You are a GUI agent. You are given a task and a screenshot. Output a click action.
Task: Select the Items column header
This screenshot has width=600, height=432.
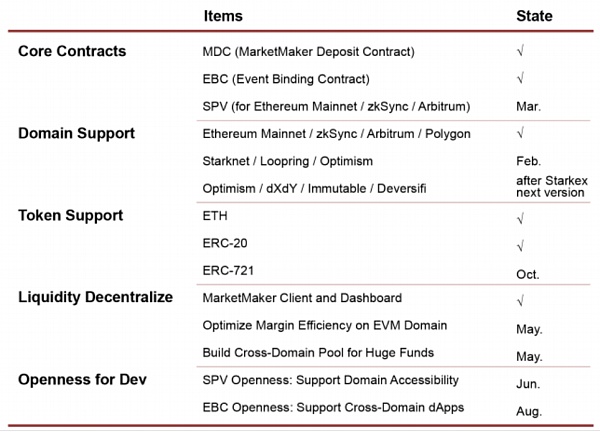click(x=223, y=16)
